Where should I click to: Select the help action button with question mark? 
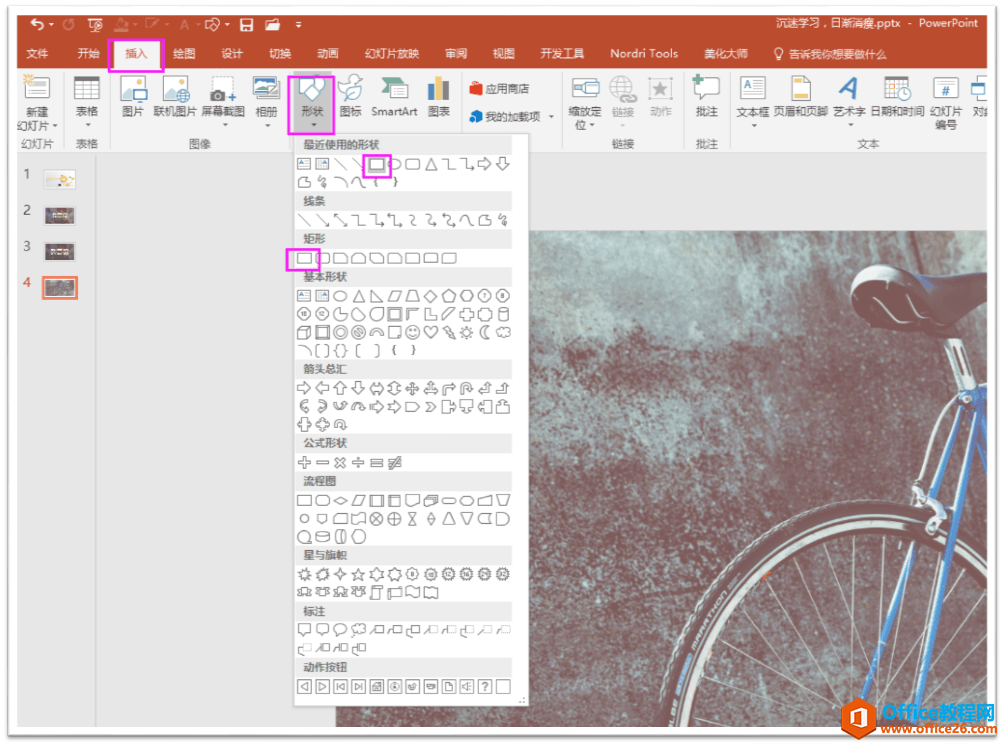click(485, 686)
